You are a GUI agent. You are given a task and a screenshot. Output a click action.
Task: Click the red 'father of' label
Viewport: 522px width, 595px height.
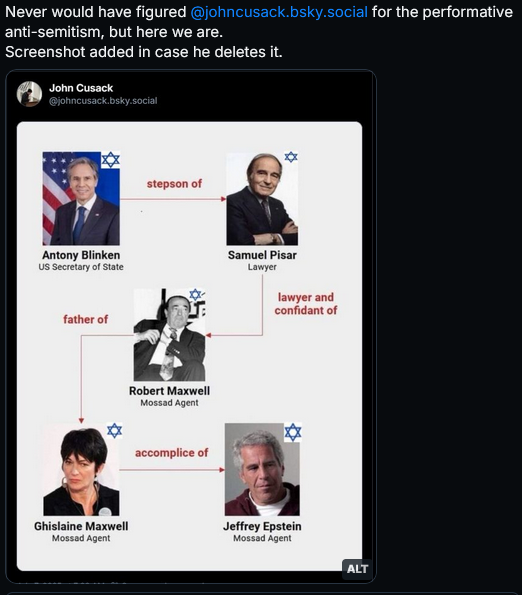[x=85, y=320]
